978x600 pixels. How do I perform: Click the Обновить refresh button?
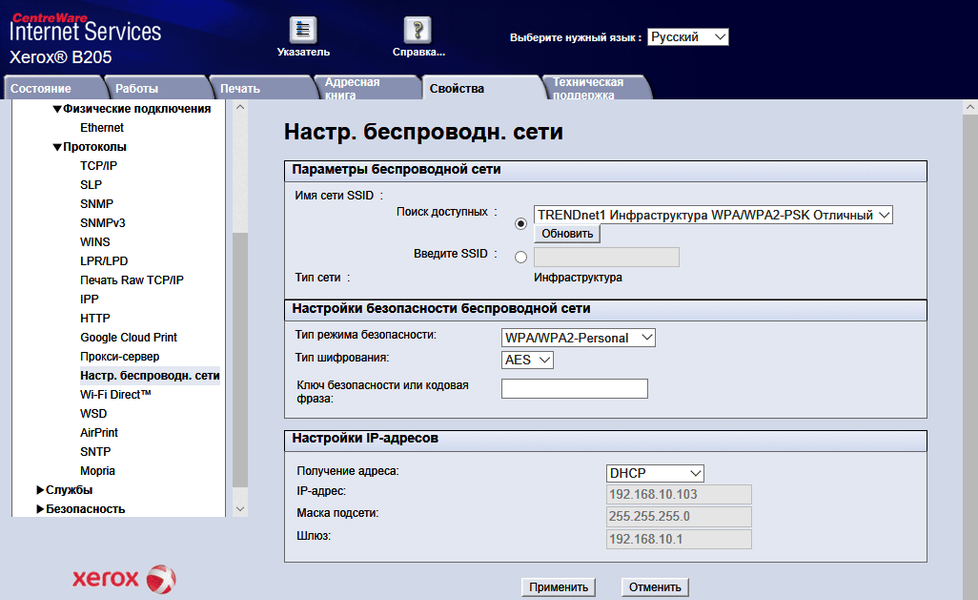click(567, 234)
